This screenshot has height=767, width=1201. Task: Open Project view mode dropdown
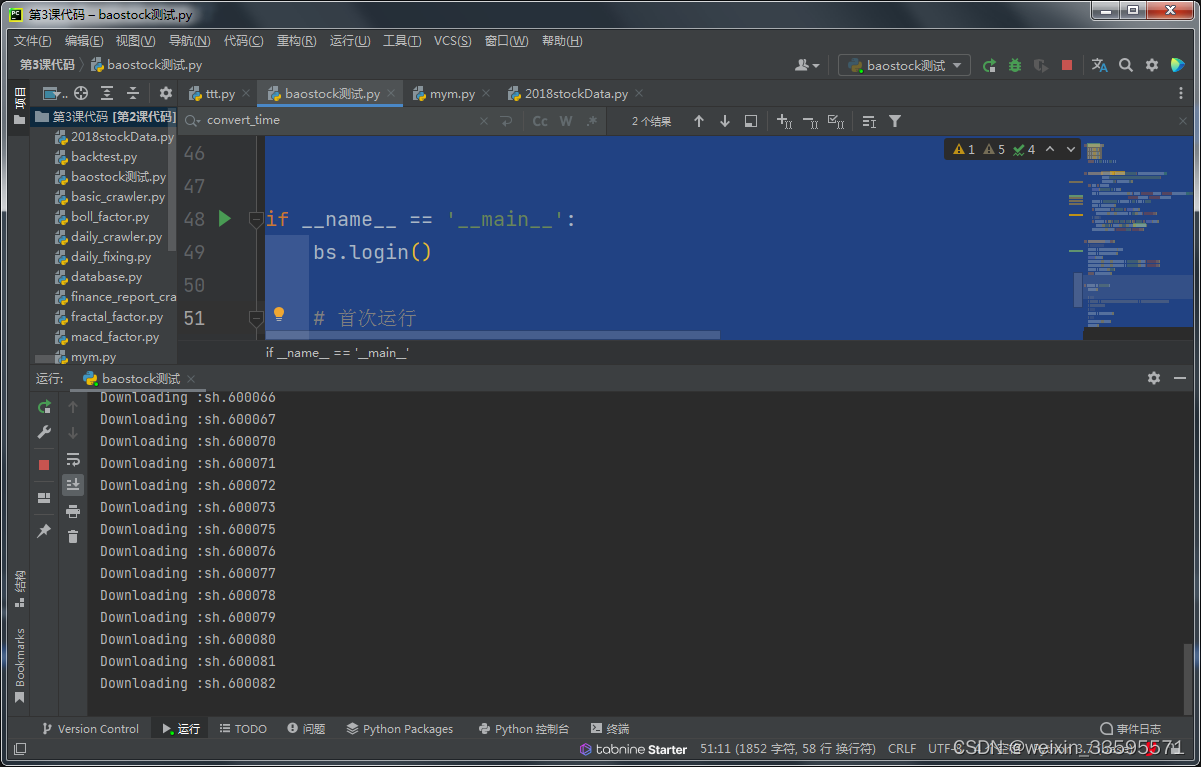point(55,93)
